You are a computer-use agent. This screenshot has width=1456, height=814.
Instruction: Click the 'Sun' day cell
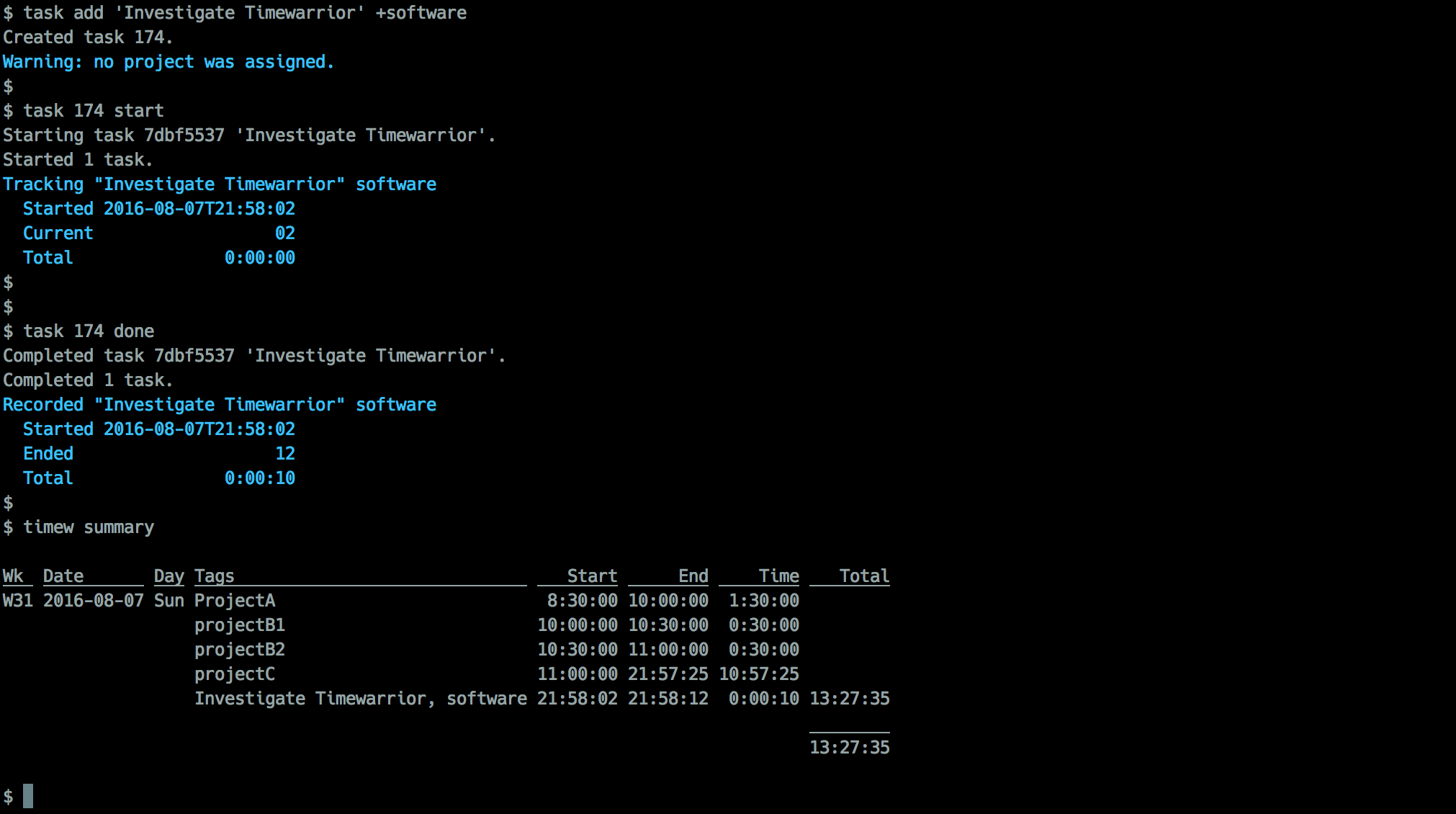(x=169, y=601)
